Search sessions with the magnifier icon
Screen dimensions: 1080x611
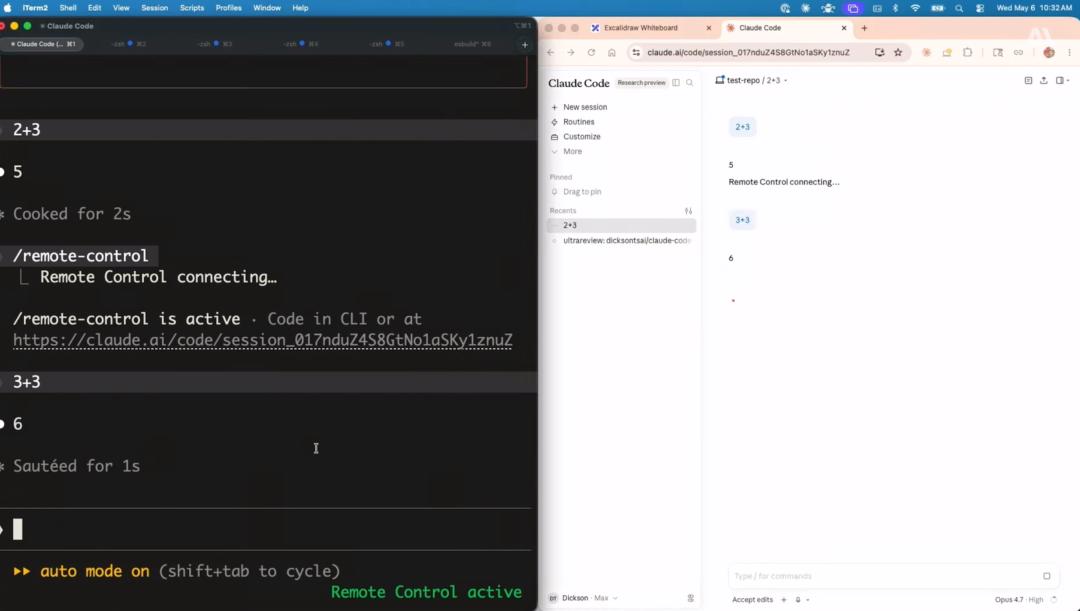(x=689, y=83)
